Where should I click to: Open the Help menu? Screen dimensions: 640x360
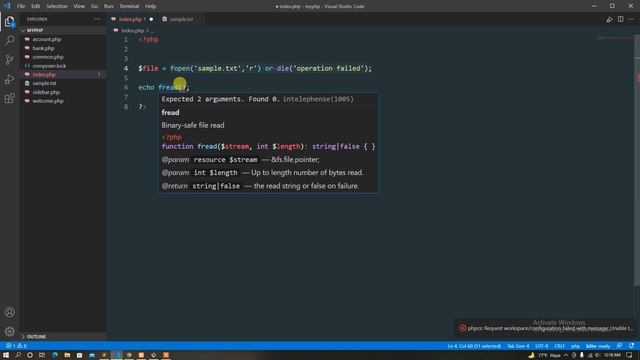pyautogui.click(x=151, y=6)
